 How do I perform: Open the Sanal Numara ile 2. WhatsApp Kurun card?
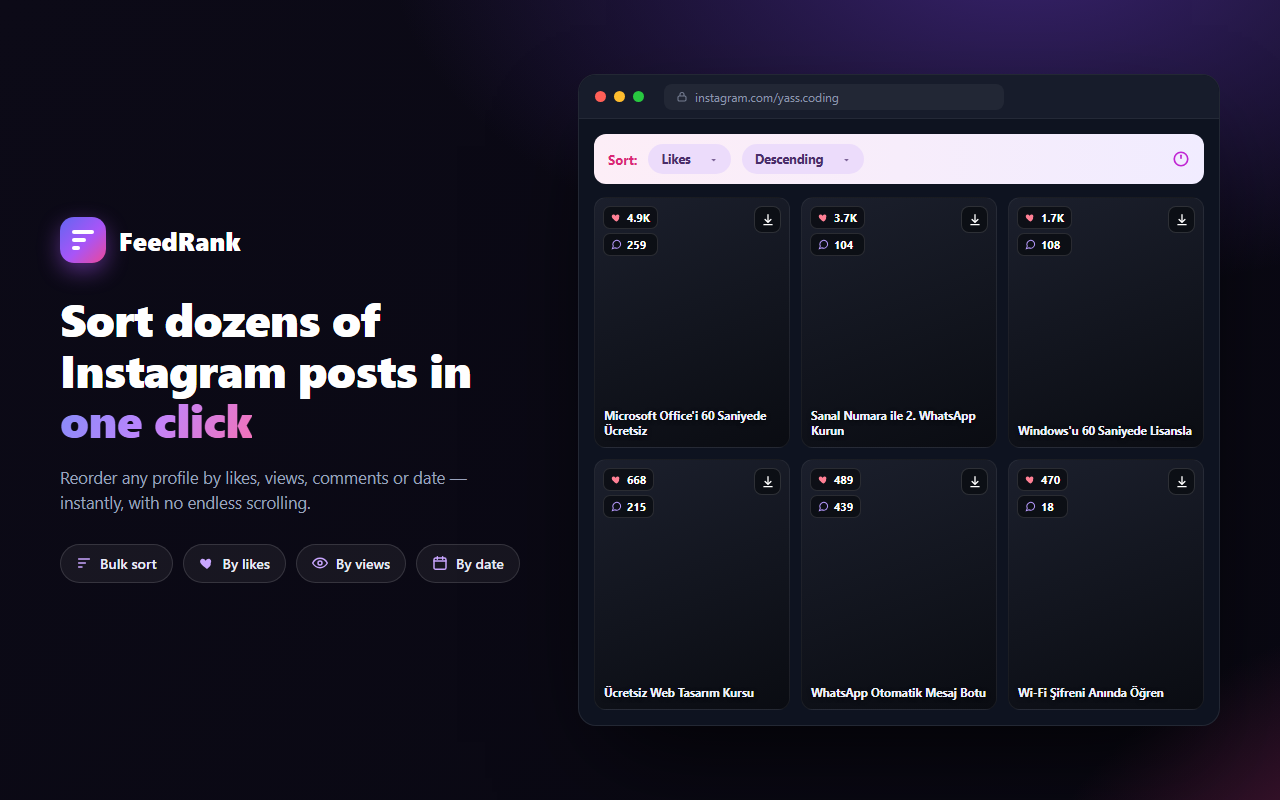pyautogui.click(x=899, y=323)
